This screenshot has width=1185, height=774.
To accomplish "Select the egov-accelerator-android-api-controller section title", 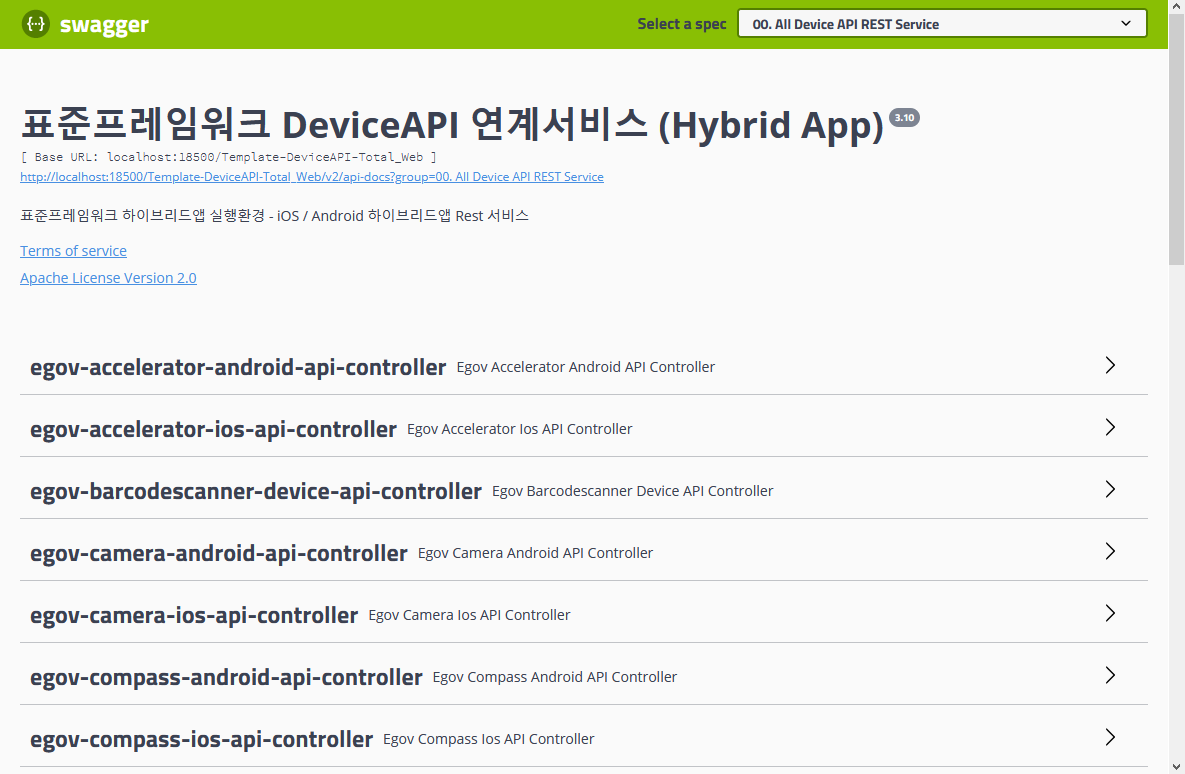I will pos(238,367).
